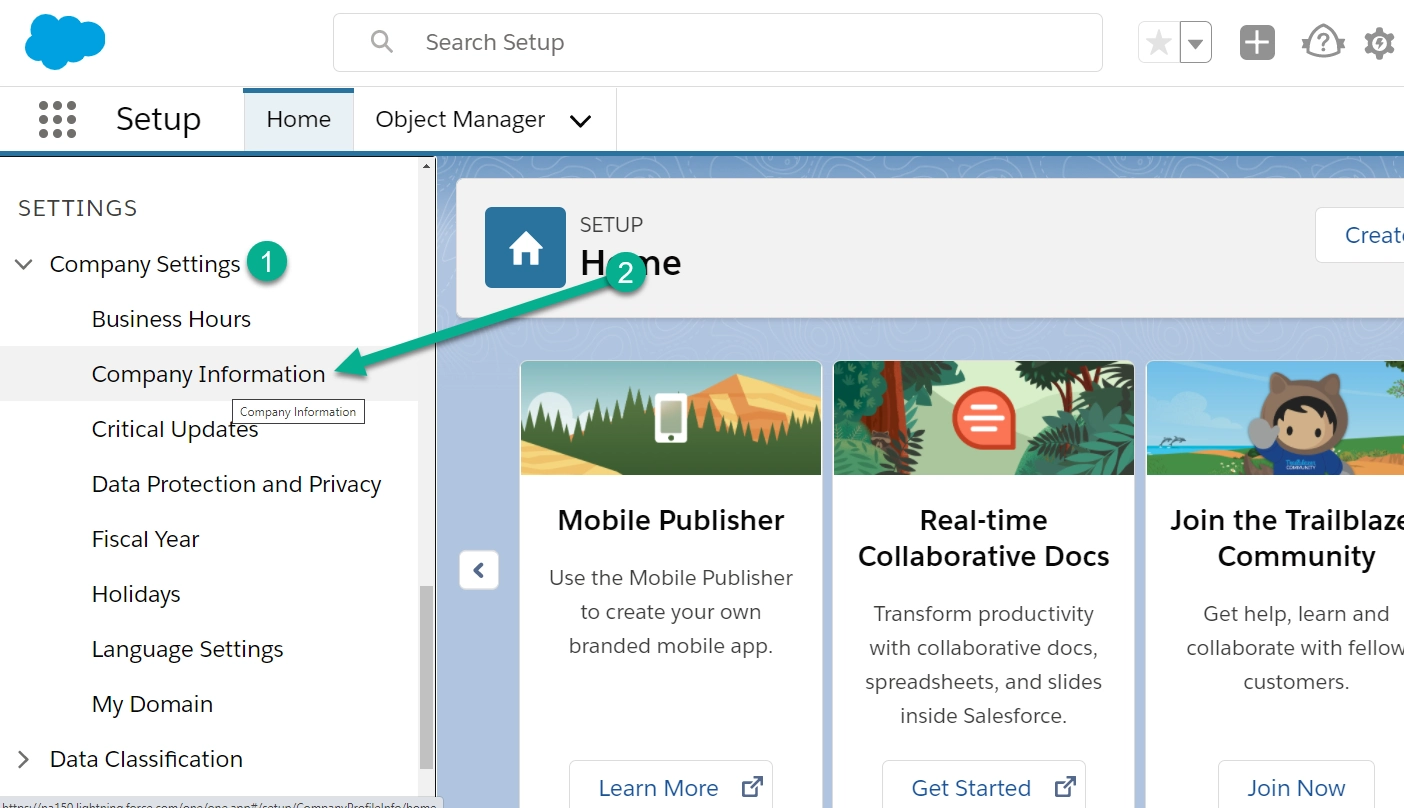Open the global actions plus icon
This screenshot has height=808, width=1404.
[1257, 43]
